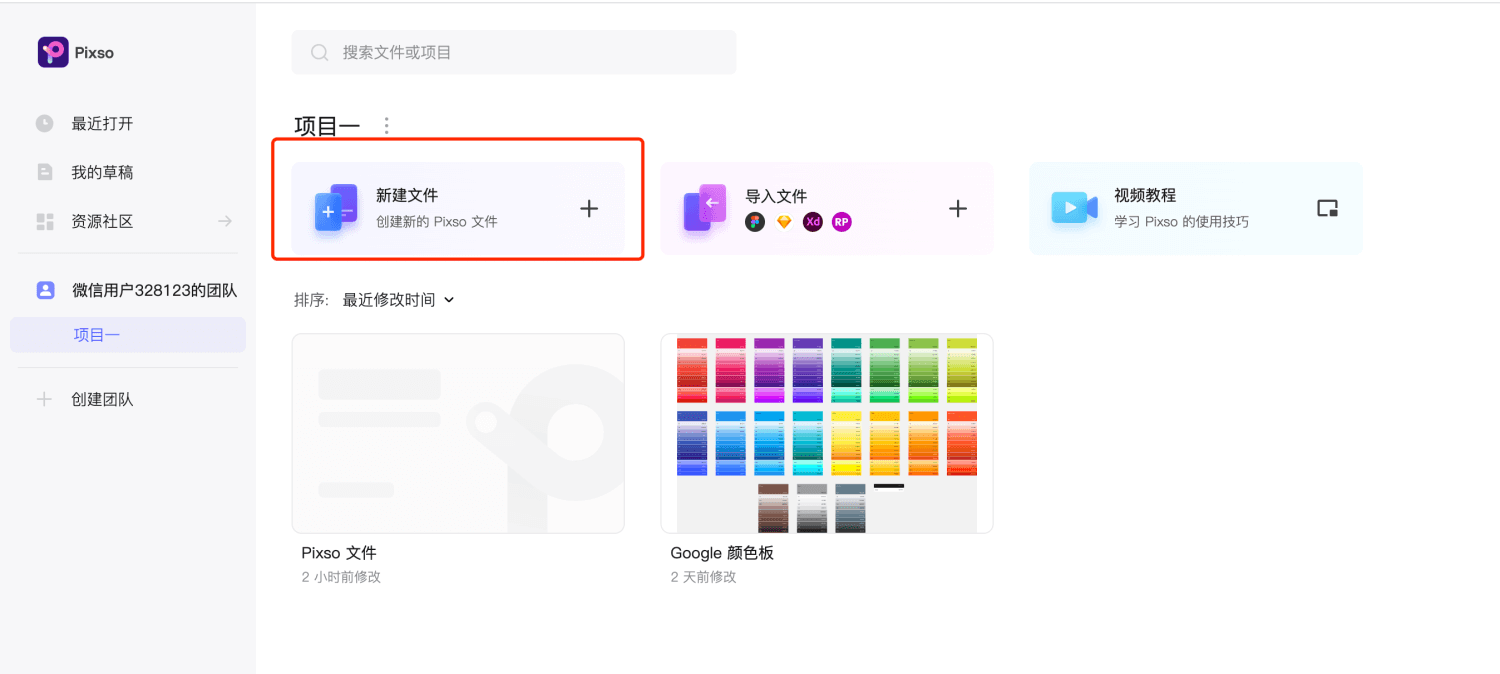Open the Pixso 文件 thumbnail
The image size is (1500, 674).
(x=458, y=433)
